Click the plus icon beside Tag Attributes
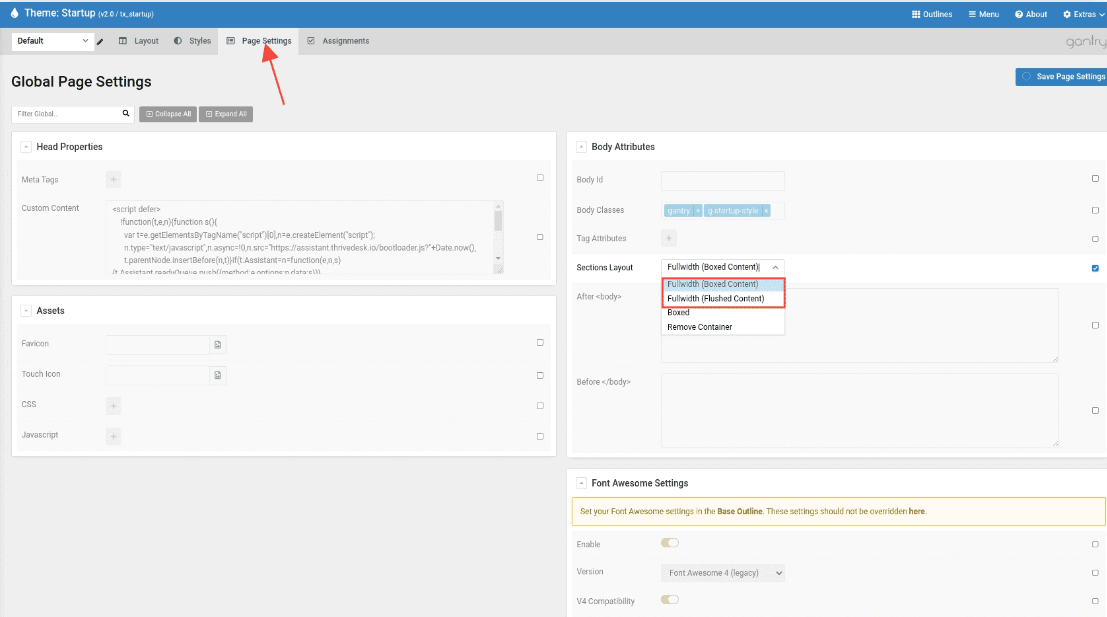Image resolution: width=1107 pixels, height=617 pixels. click(x=669, y=238)
